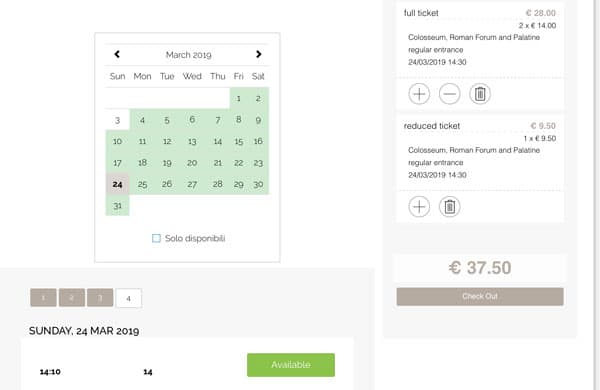Delete the full ticket using trash icon
The image size is (600, 390).
[x=480, y=94]
